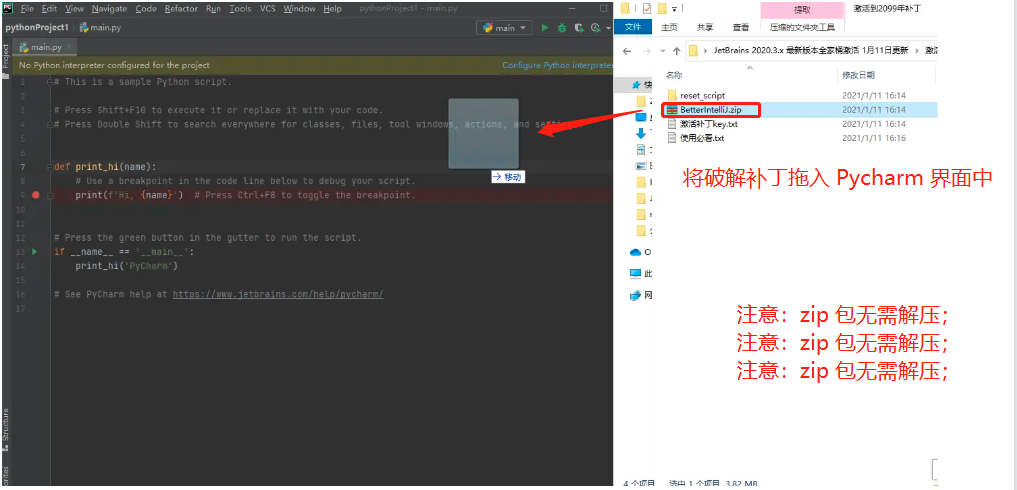Click the This PC monitor icon in the sidebar
Viewport: 1017px width, 490px height.
(637, 273)
